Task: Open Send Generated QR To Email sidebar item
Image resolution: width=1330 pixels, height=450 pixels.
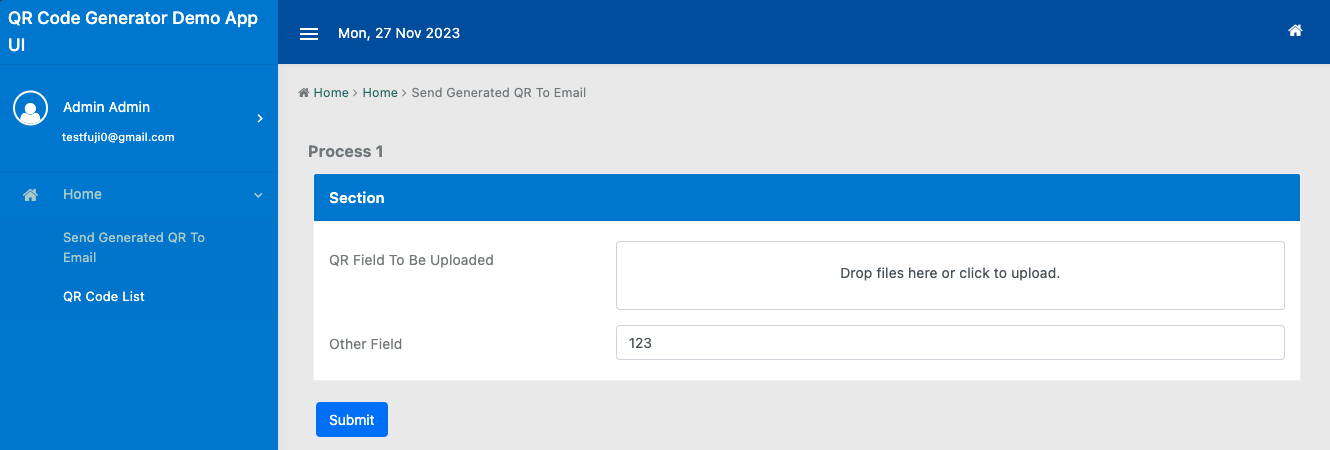Action: tap(133, 247)
